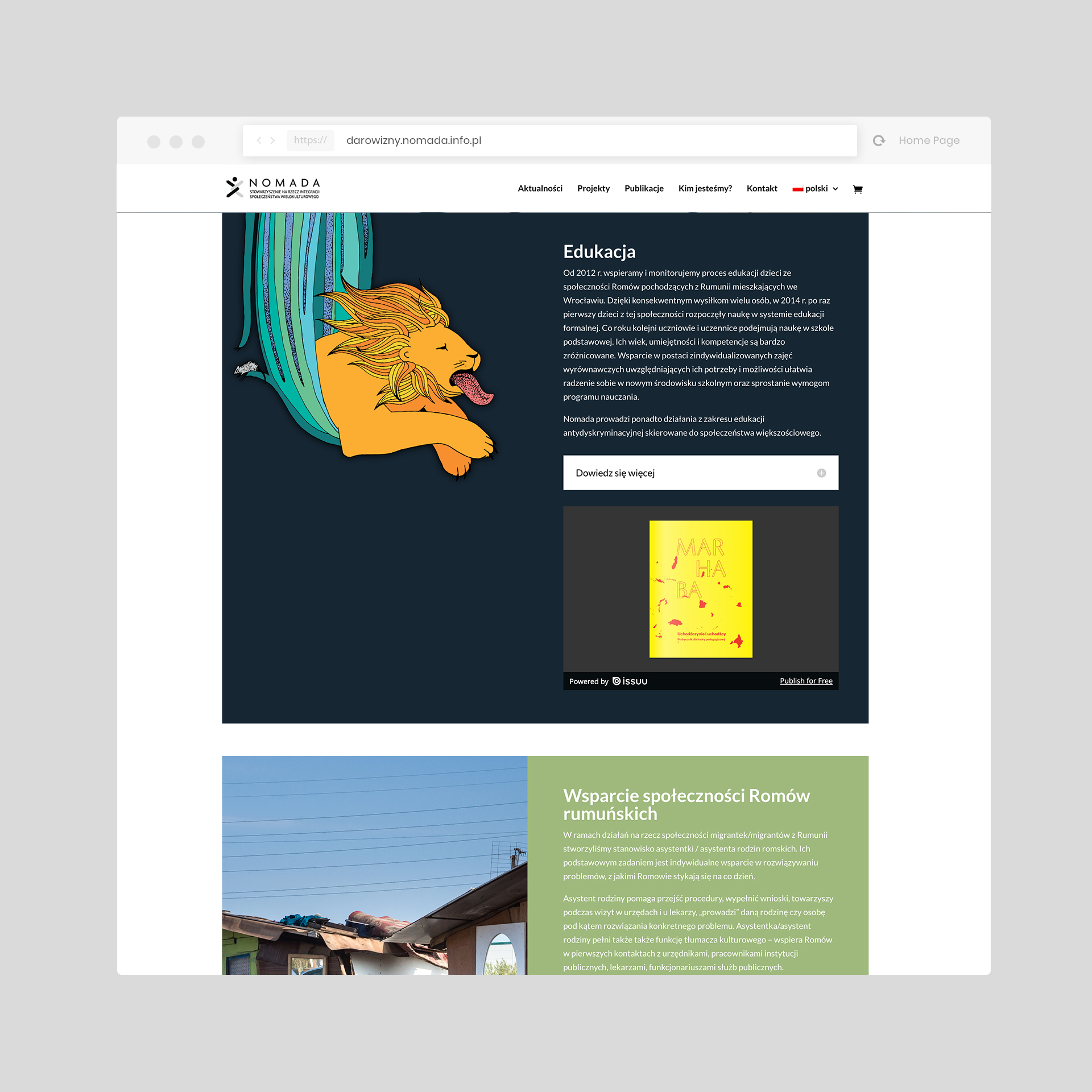Expand the polski language dropdown
Screen dimensions: 1092x1092
click(816, 189)
